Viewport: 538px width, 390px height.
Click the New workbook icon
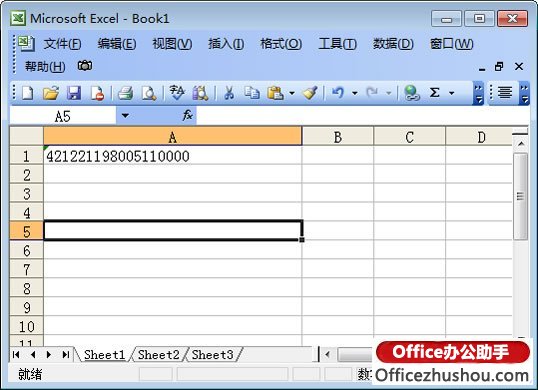tap(27, 93)
